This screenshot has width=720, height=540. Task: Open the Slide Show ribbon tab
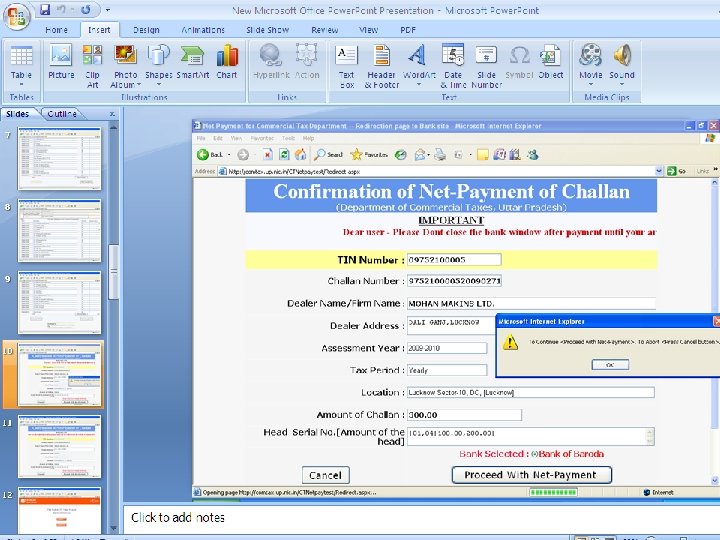coord(267,30)
